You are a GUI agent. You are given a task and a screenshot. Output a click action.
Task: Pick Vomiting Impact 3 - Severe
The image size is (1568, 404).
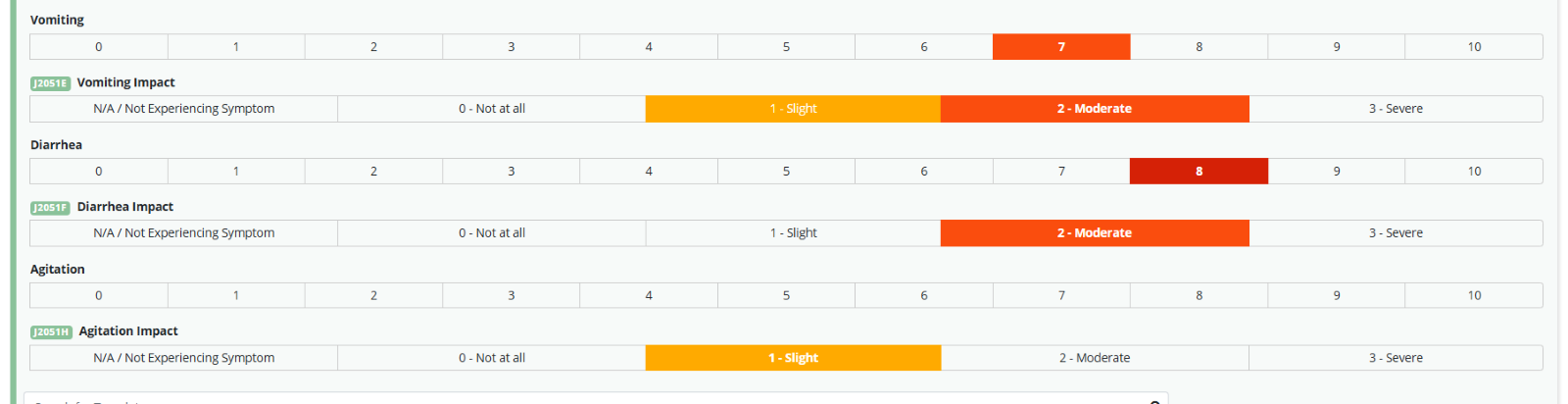pos(1396,109)
